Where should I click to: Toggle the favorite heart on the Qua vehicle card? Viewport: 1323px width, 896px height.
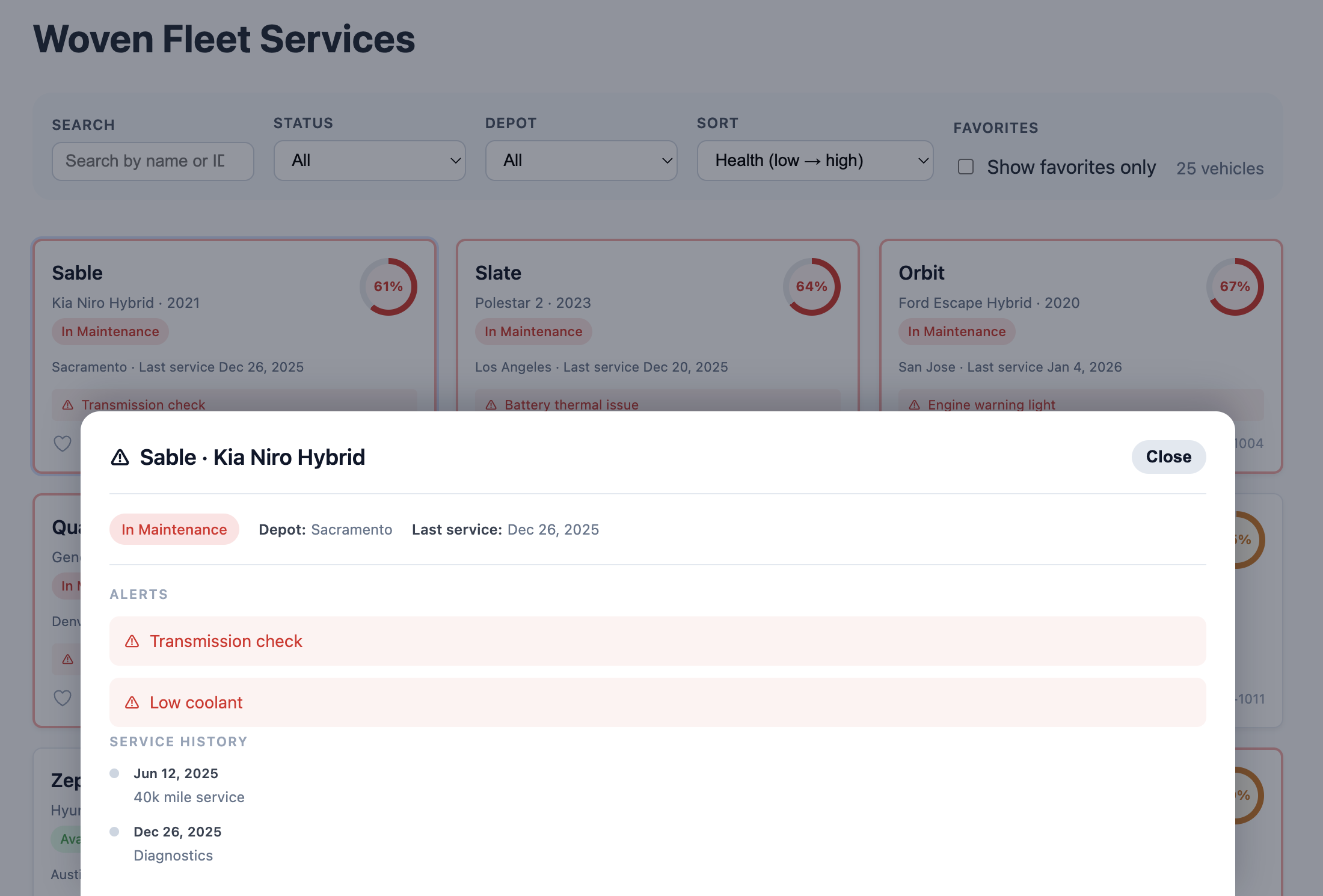pos(63,698)
